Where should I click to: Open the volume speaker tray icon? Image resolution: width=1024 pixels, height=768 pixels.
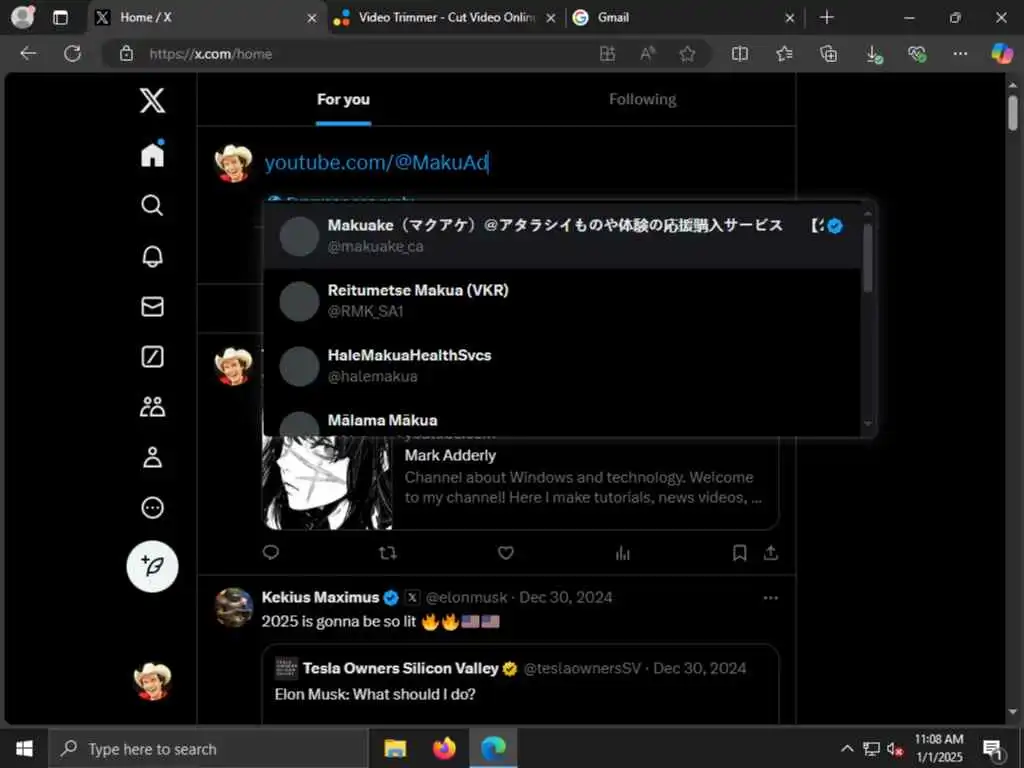[x=895, y=749]
